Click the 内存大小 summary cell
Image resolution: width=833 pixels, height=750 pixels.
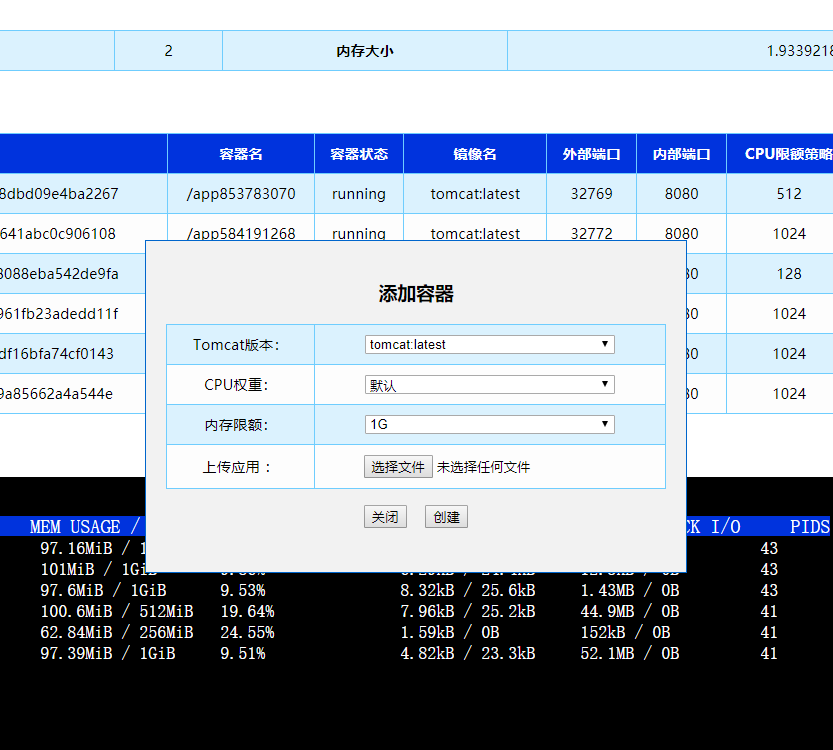[x=364, y=50]
